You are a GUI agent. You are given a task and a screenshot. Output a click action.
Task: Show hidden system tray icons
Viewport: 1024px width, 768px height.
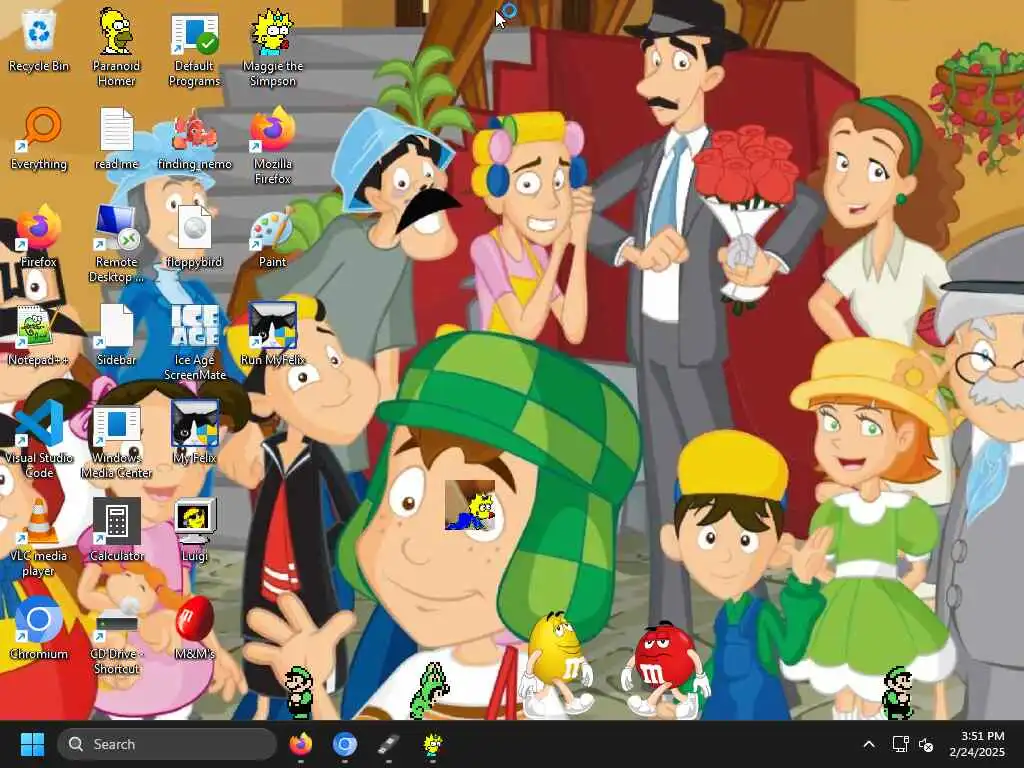869,744
